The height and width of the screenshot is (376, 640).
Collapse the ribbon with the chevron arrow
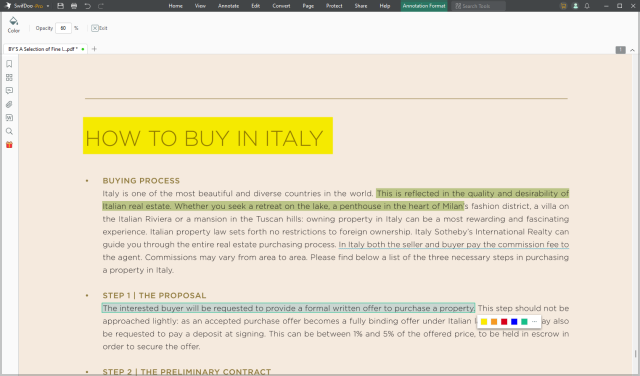coord(632,50)
